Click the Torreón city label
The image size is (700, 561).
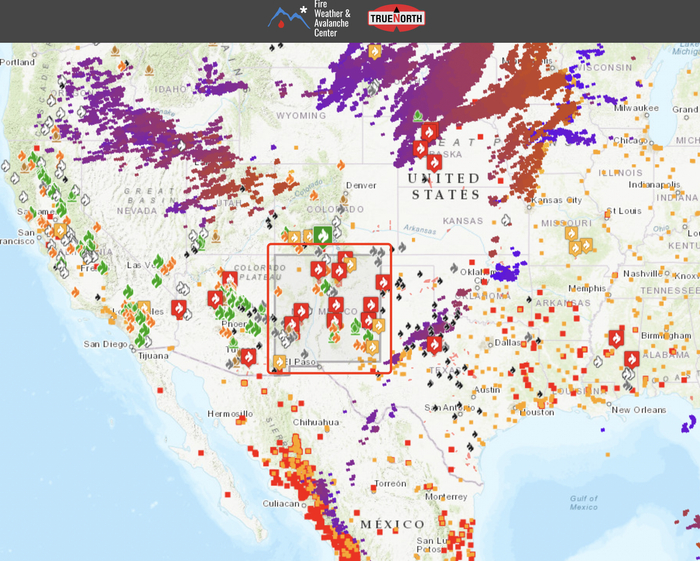(x=391, y=483)
